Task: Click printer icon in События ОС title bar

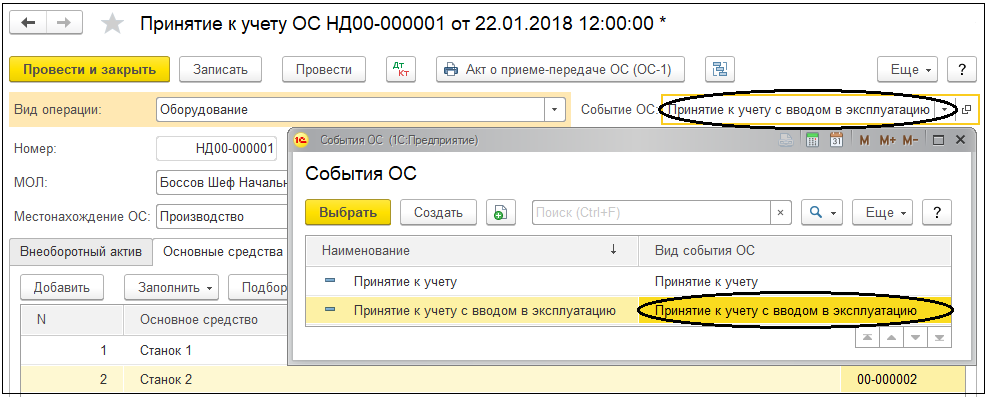Action: click(x=787, y=140)
